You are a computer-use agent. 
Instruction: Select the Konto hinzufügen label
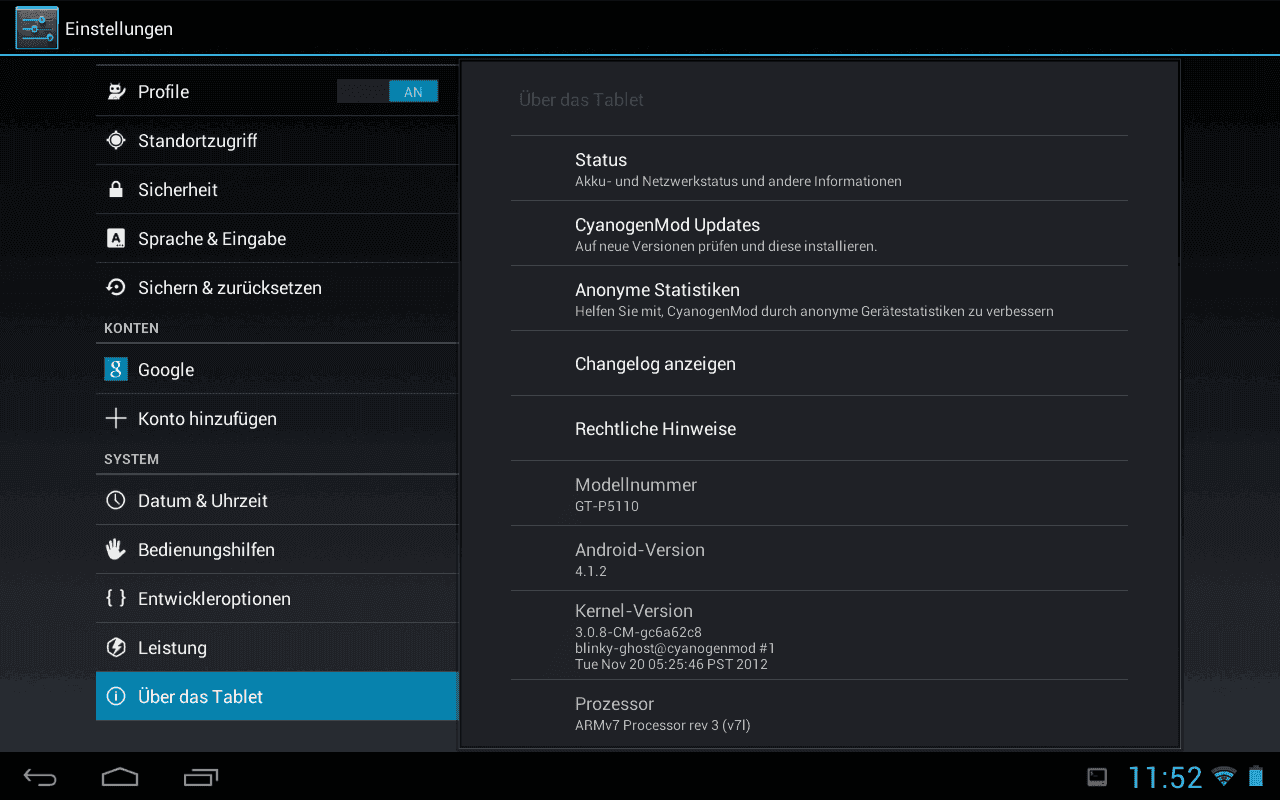(207, 419)
